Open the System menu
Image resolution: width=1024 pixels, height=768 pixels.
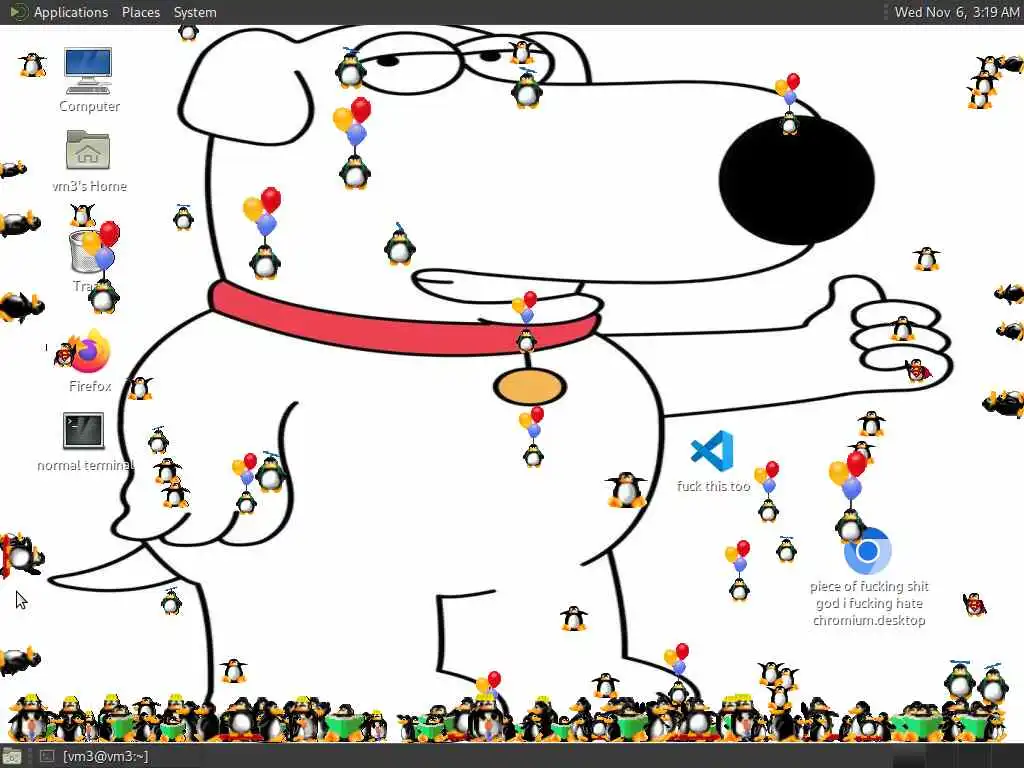pyautogui.click(x=195, y=12)
